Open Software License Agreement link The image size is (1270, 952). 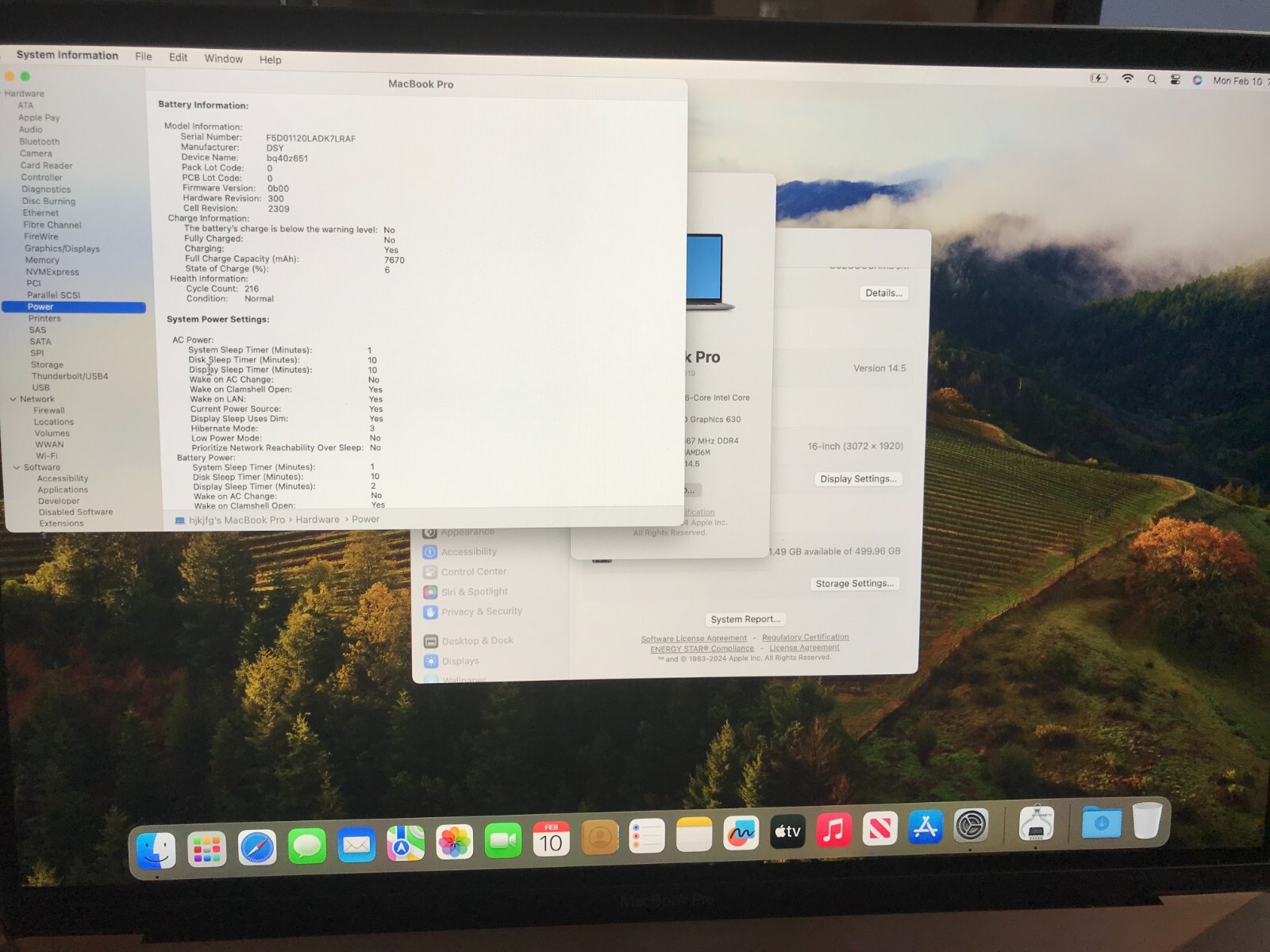(x=694, y=639)
